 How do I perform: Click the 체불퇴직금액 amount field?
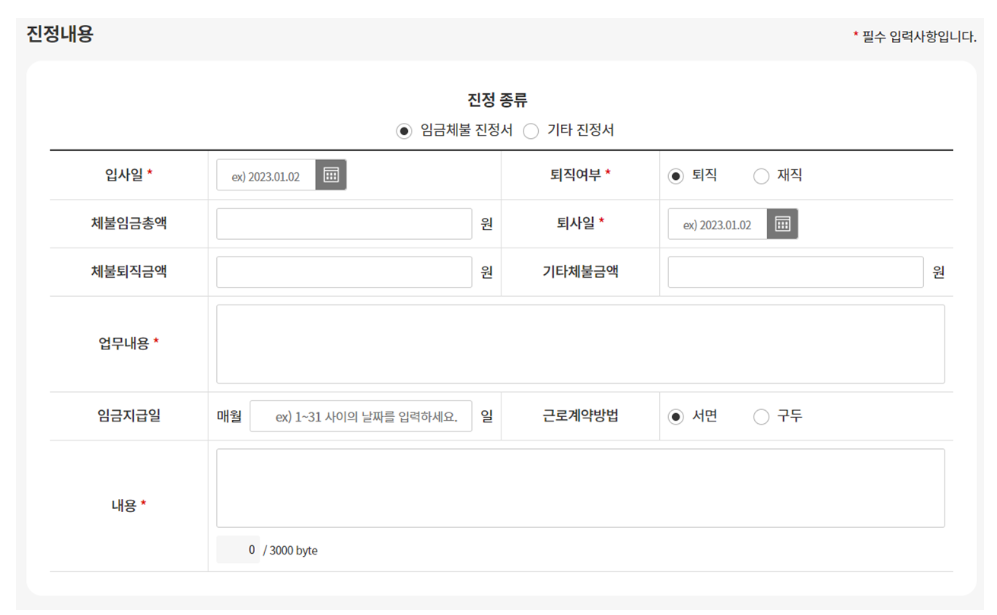point(344,271)
